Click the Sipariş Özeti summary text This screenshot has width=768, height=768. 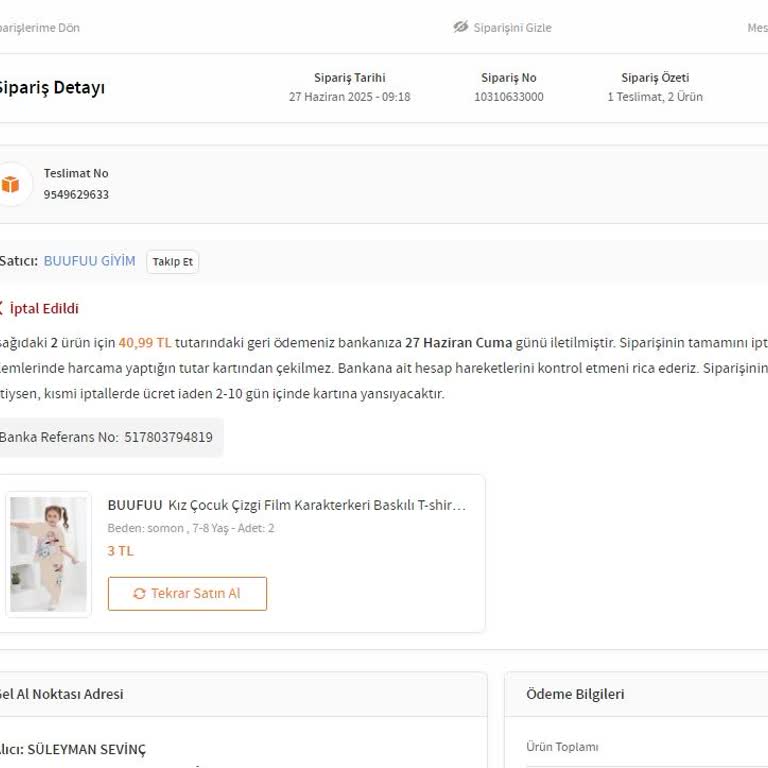point(654,97)
